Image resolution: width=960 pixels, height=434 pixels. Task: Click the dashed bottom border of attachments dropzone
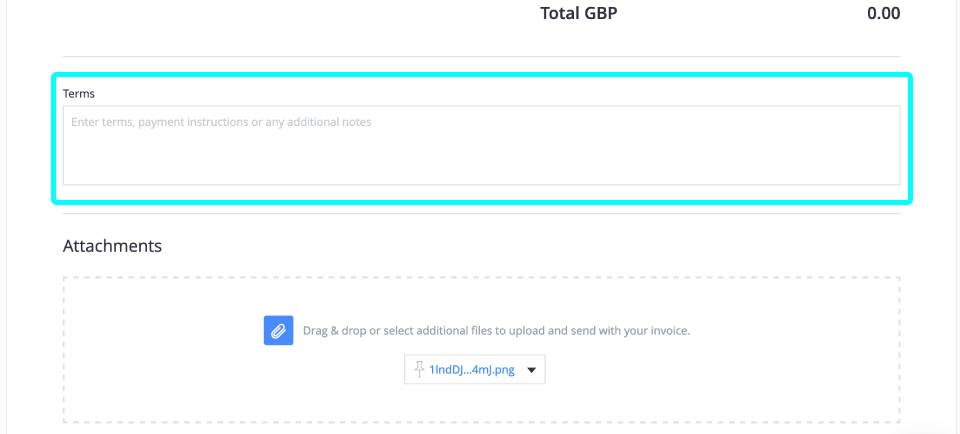click(481, 422)
